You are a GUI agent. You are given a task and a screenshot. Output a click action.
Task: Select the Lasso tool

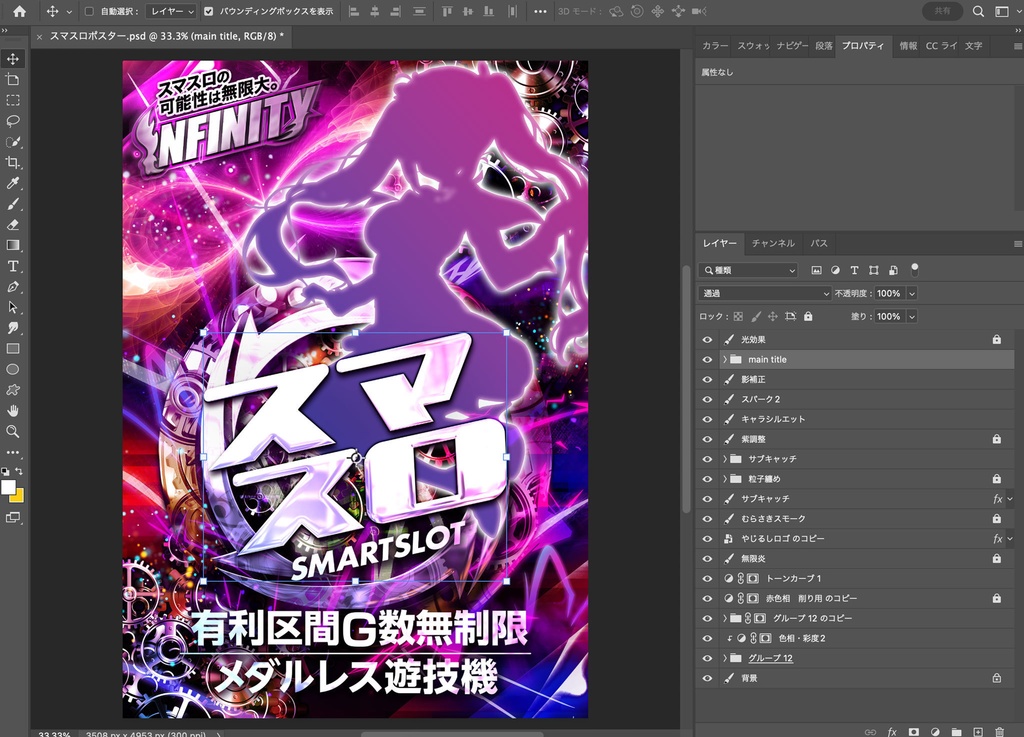[13, 121]
